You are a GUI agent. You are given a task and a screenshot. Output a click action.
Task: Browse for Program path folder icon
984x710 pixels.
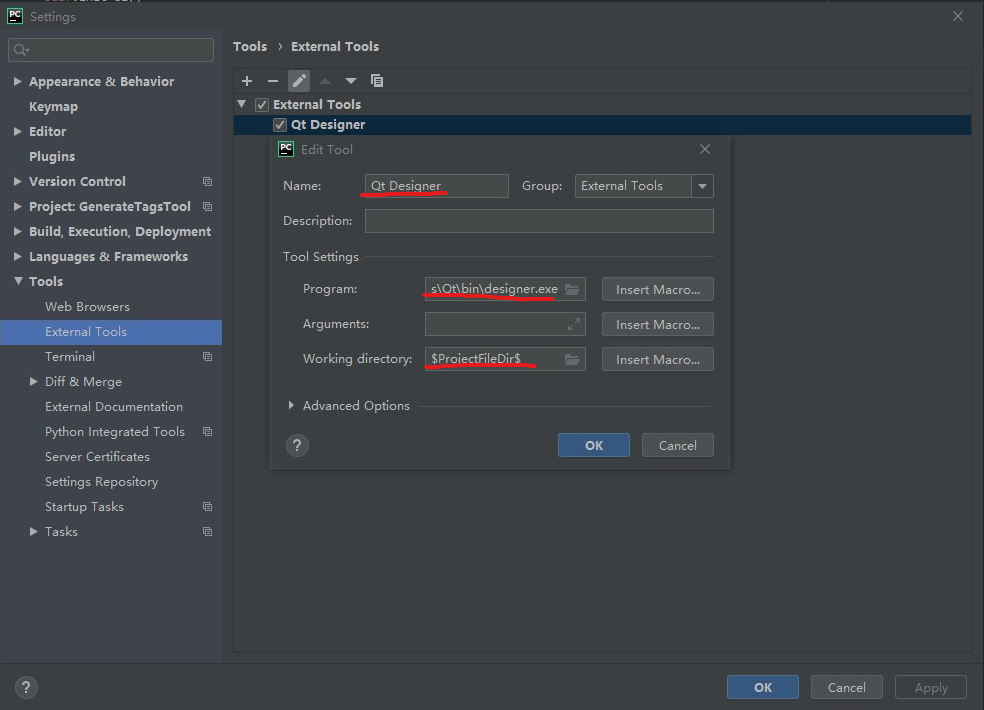(x=572, y=289)
